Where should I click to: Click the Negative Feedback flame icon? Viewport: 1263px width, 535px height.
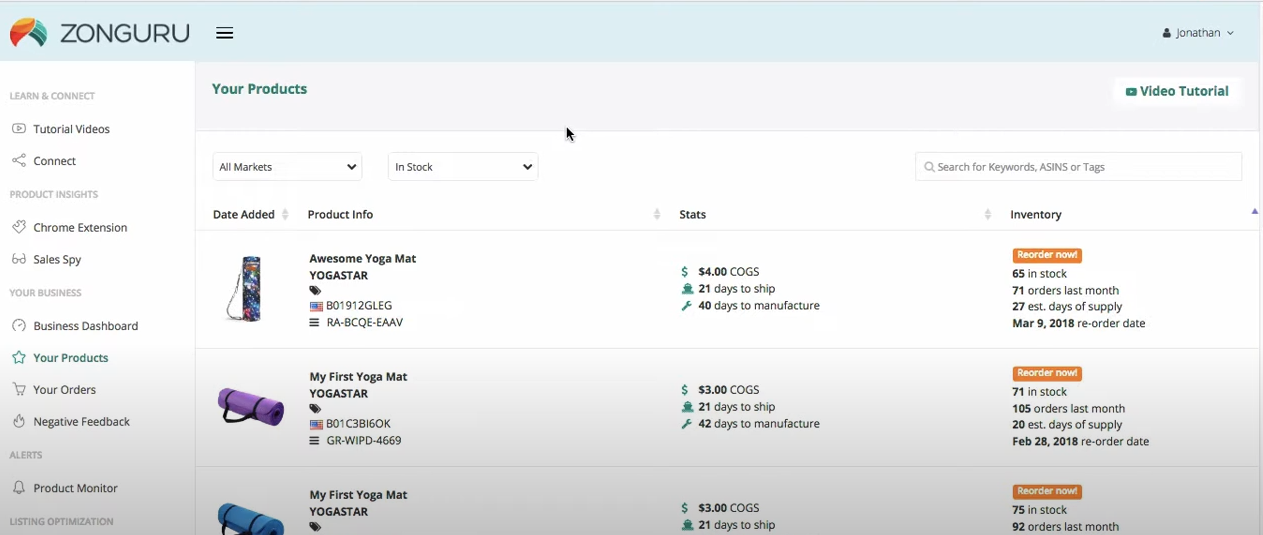coord(19,422)
